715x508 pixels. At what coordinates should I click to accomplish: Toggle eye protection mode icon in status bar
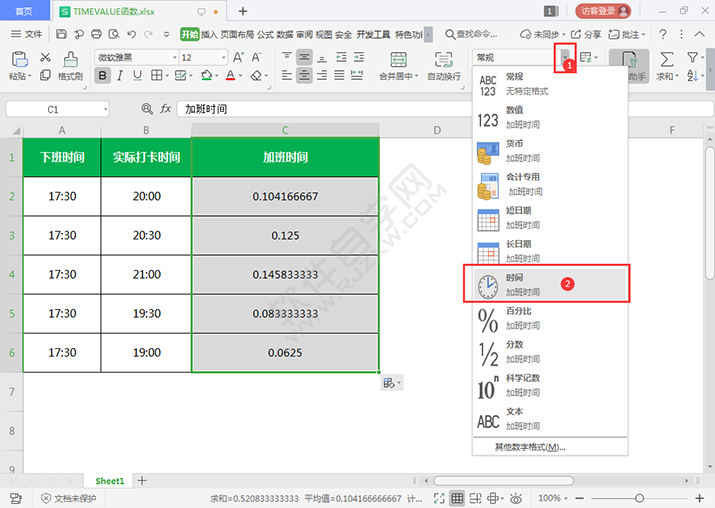(x=516, y=498)
